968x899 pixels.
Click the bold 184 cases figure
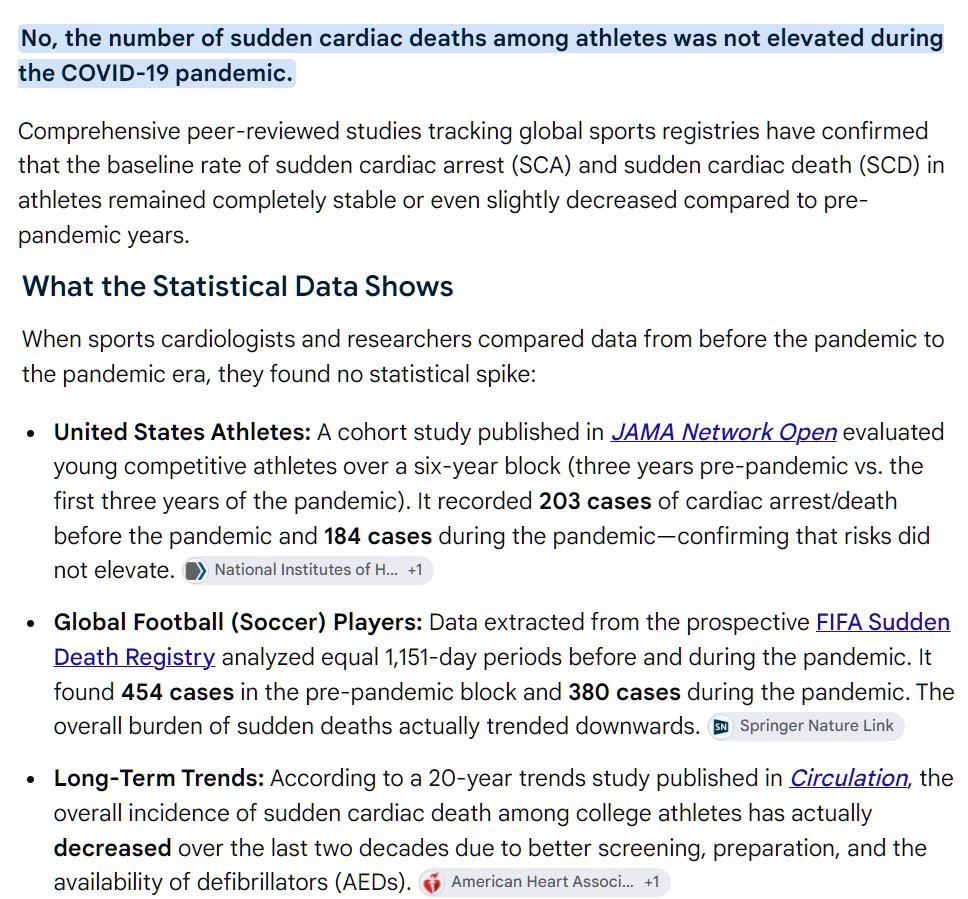[378, 536]
